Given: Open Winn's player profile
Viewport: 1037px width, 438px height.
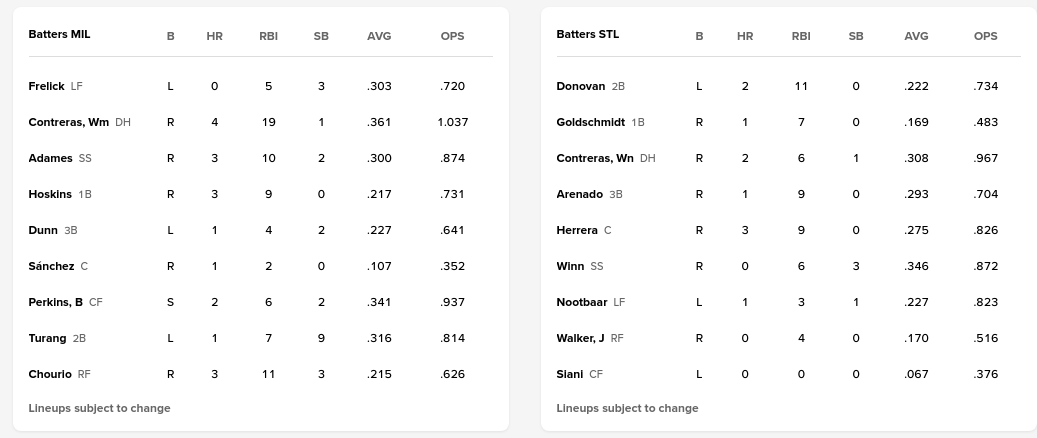Looking at the screenshot, I should point(570,266).
